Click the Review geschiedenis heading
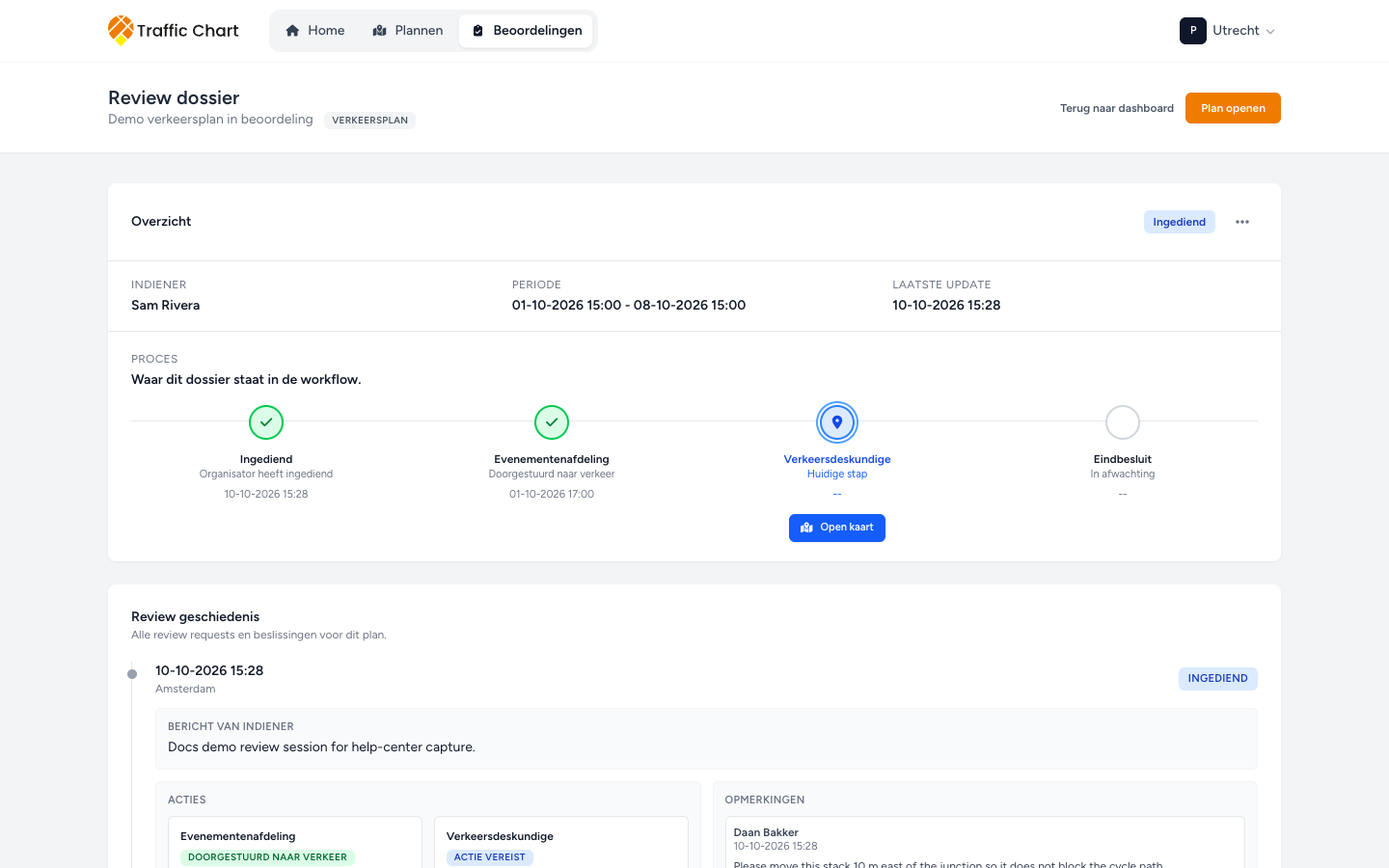Viewport: 1389px width, 868px height. coord(196,617)
